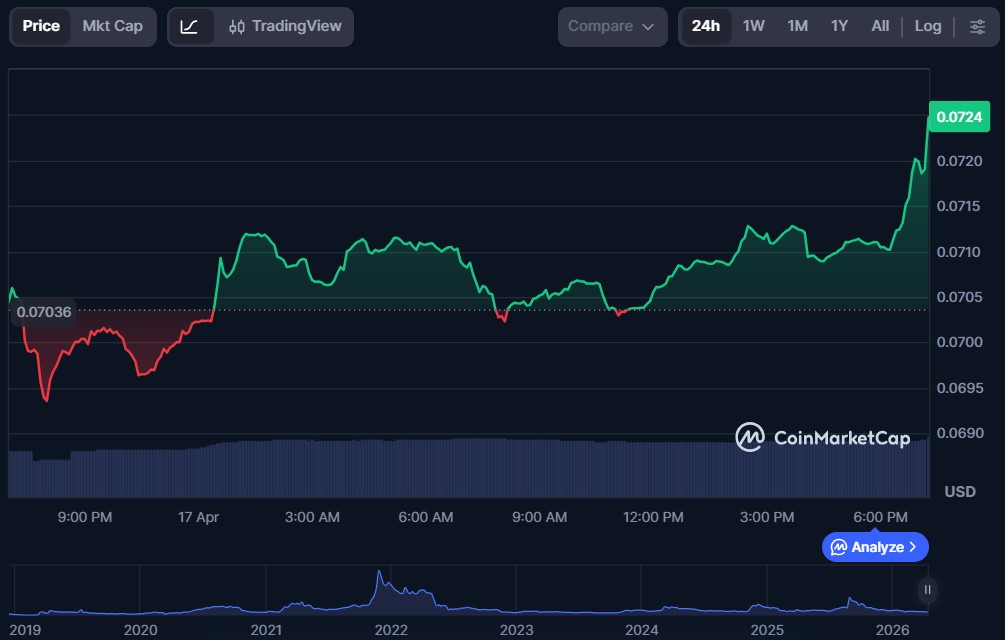
Task: Click the pause handle on the range navigator
Action: (928, 590)
